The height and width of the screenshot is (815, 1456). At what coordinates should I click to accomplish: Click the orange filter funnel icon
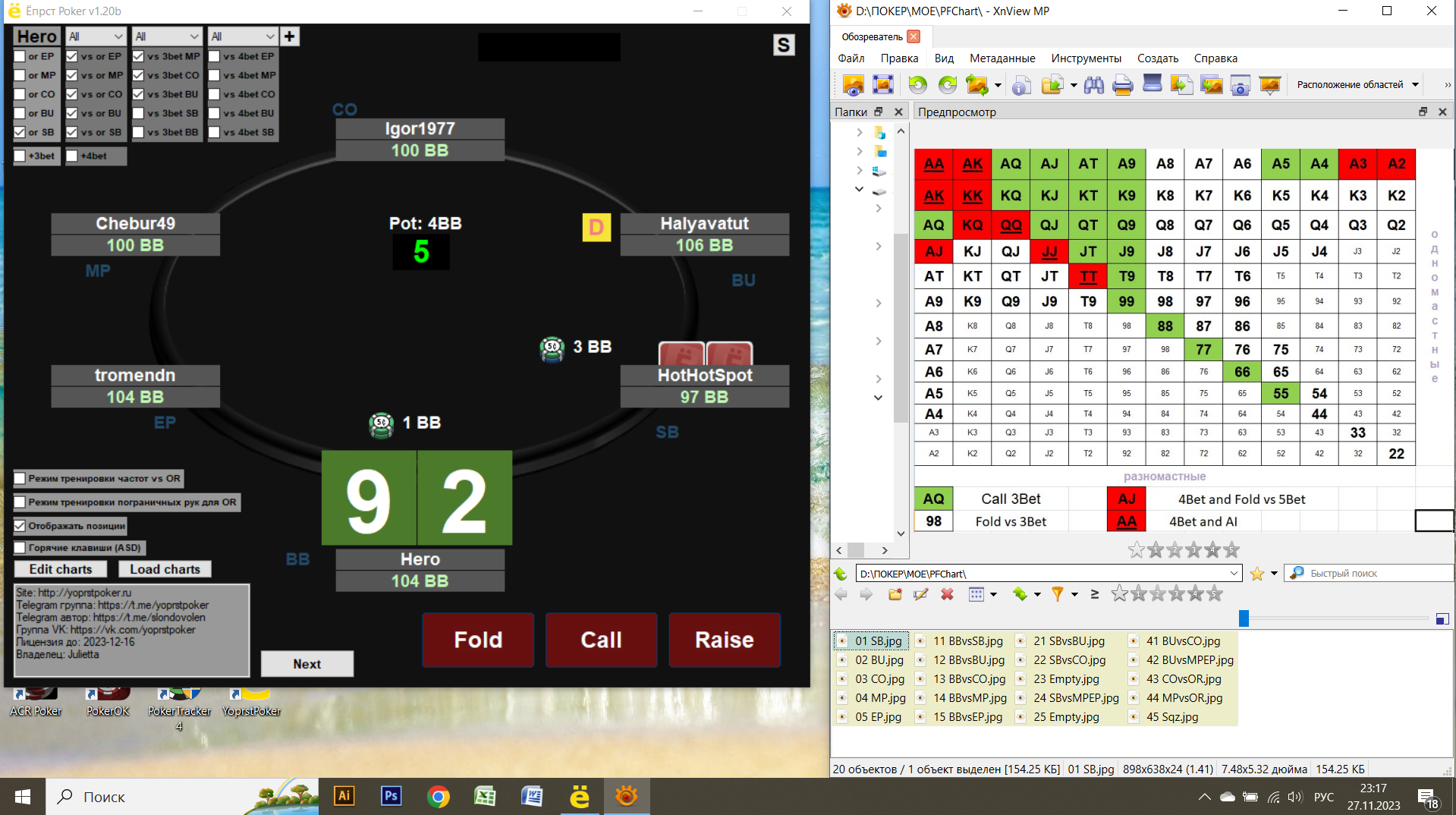pyautogui.click(x=1057, y=594)
